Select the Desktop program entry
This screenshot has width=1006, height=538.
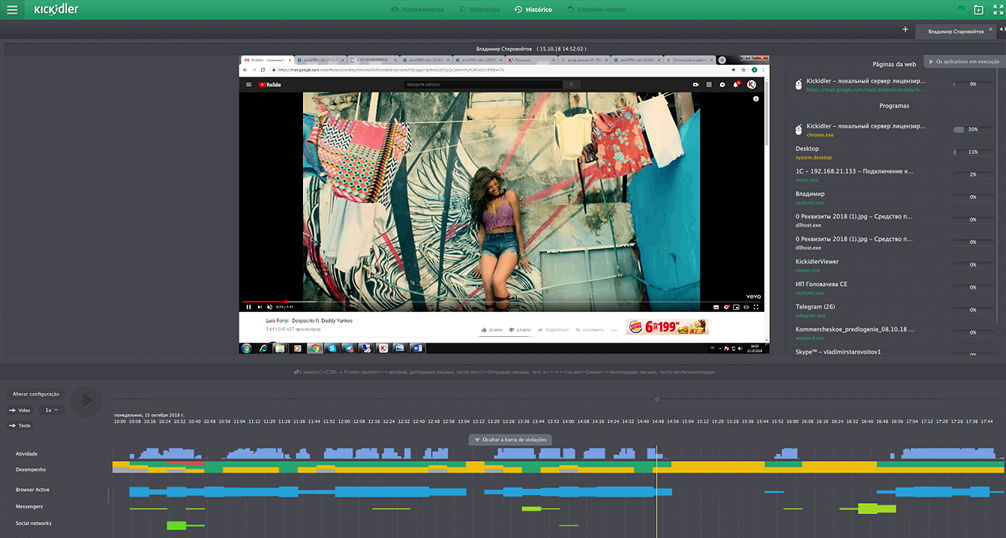895,152
